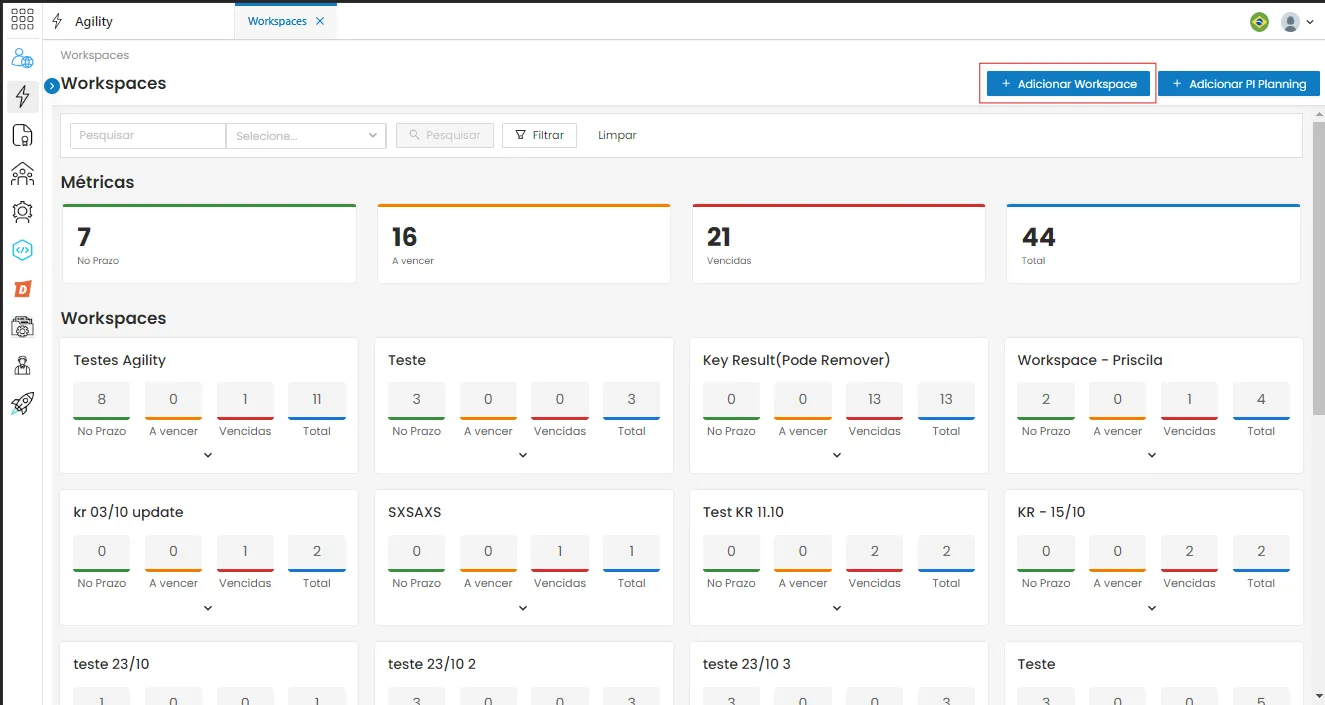
Task: Open the Filtrar filter button
Action: [539, 135]
